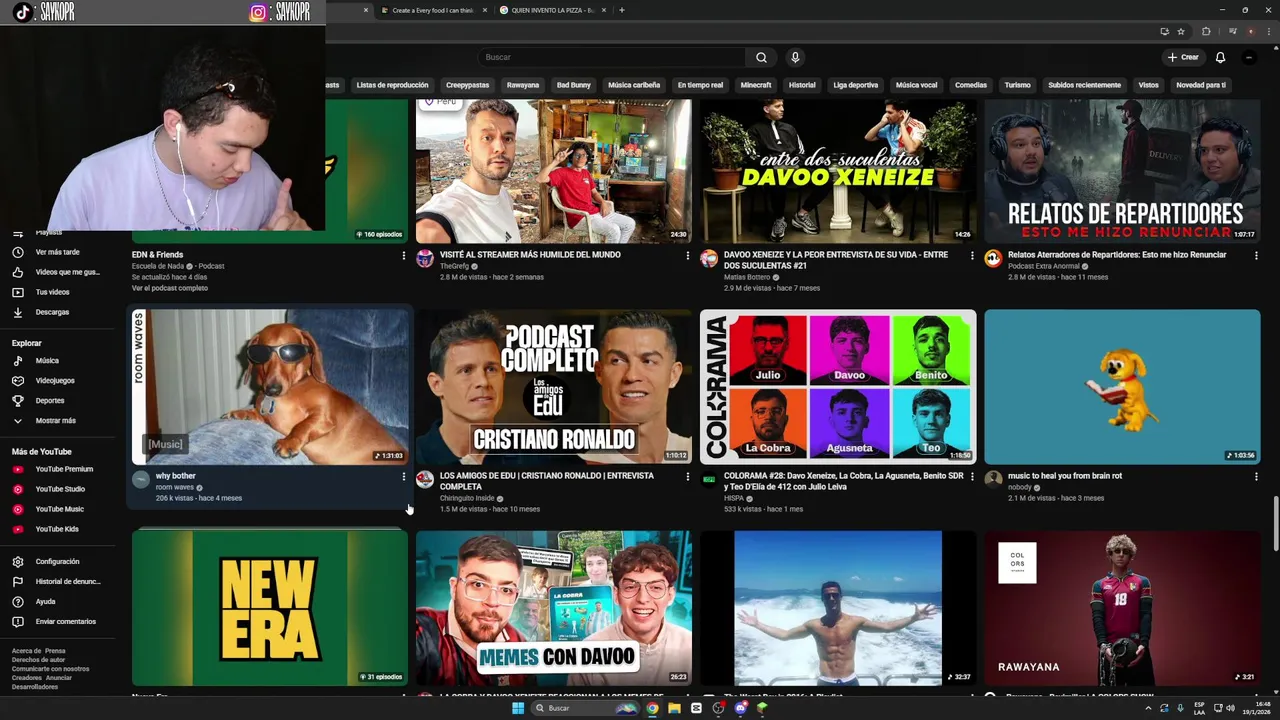This screenshot has height=720, width=1280.
Task: Filter by Subidos recientemente chip
Action: point(1084,85)
